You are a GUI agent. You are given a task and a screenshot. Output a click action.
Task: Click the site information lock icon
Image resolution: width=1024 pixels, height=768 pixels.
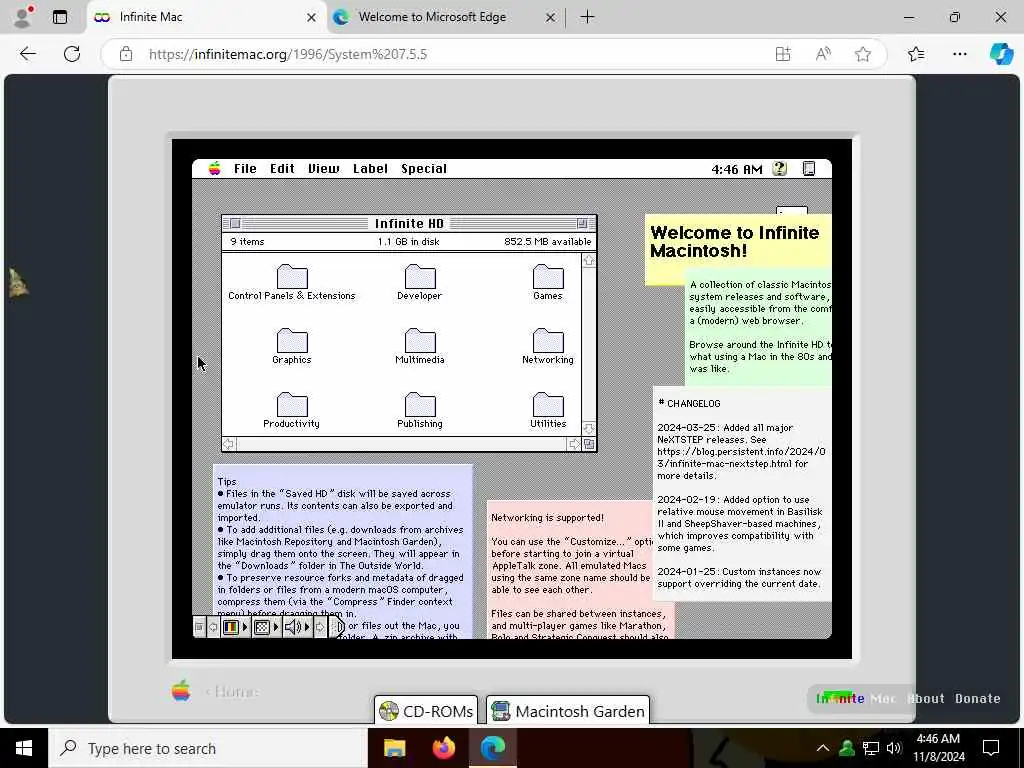(126, 54)
